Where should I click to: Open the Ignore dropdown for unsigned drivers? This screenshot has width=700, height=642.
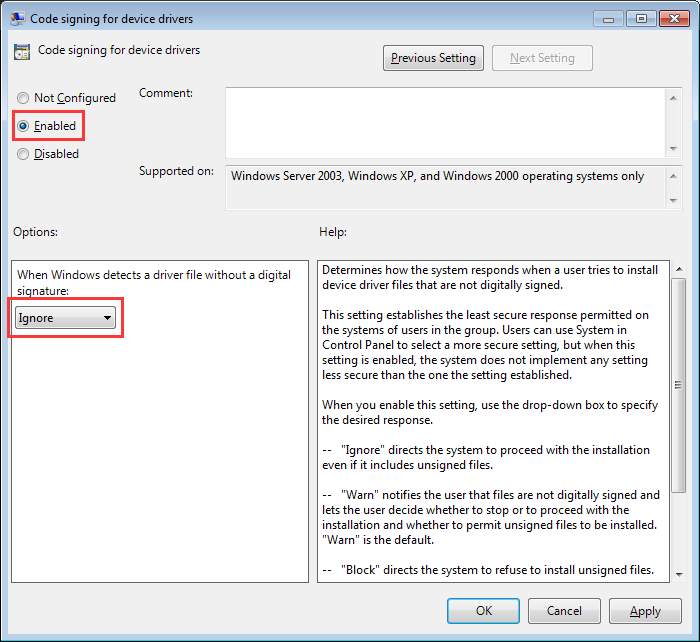(65, 318)
